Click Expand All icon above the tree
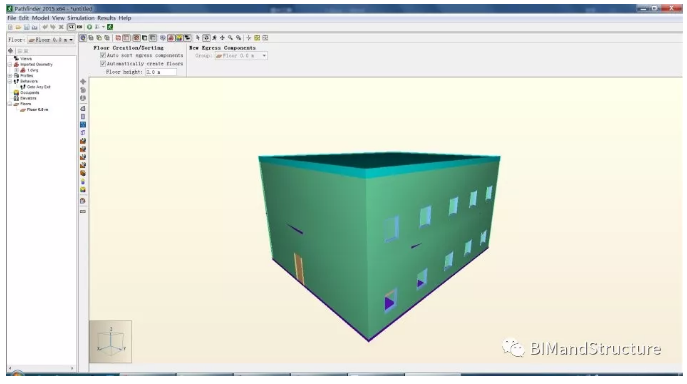The image size is (687, 384). [x=20, y=51]
